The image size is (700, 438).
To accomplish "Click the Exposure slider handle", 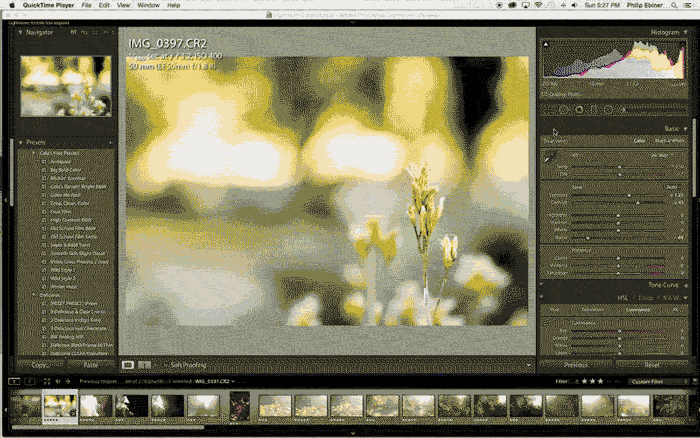I will tap(629, 195).
